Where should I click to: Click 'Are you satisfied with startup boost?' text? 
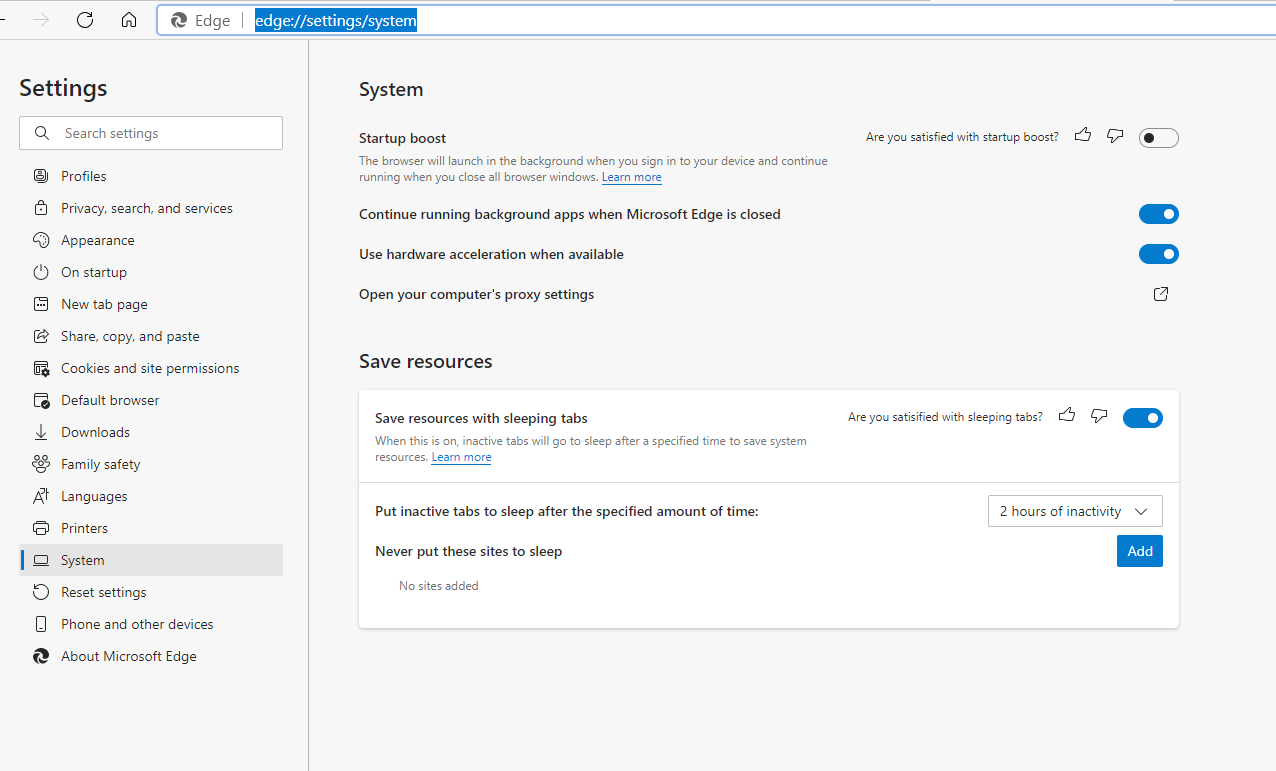click(962, 137)
